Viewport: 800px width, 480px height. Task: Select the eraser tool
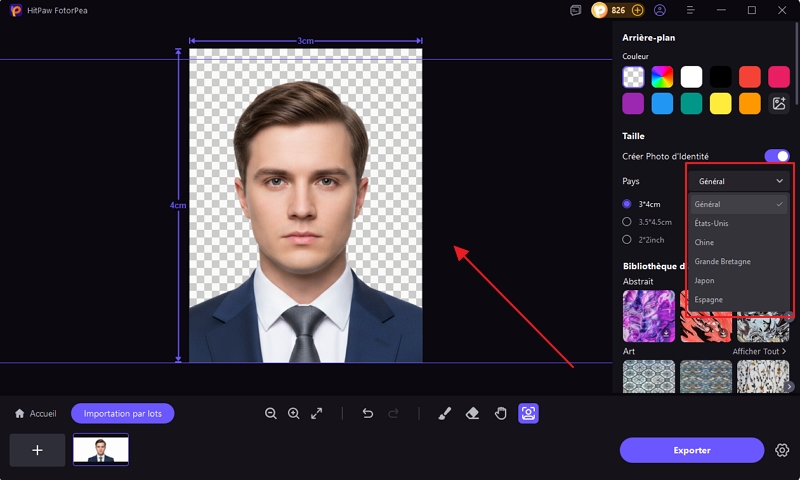(x=472, y=413)
